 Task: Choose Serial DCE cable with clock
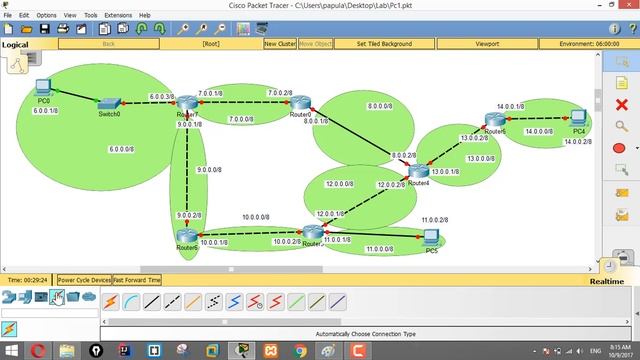point(255,302)
